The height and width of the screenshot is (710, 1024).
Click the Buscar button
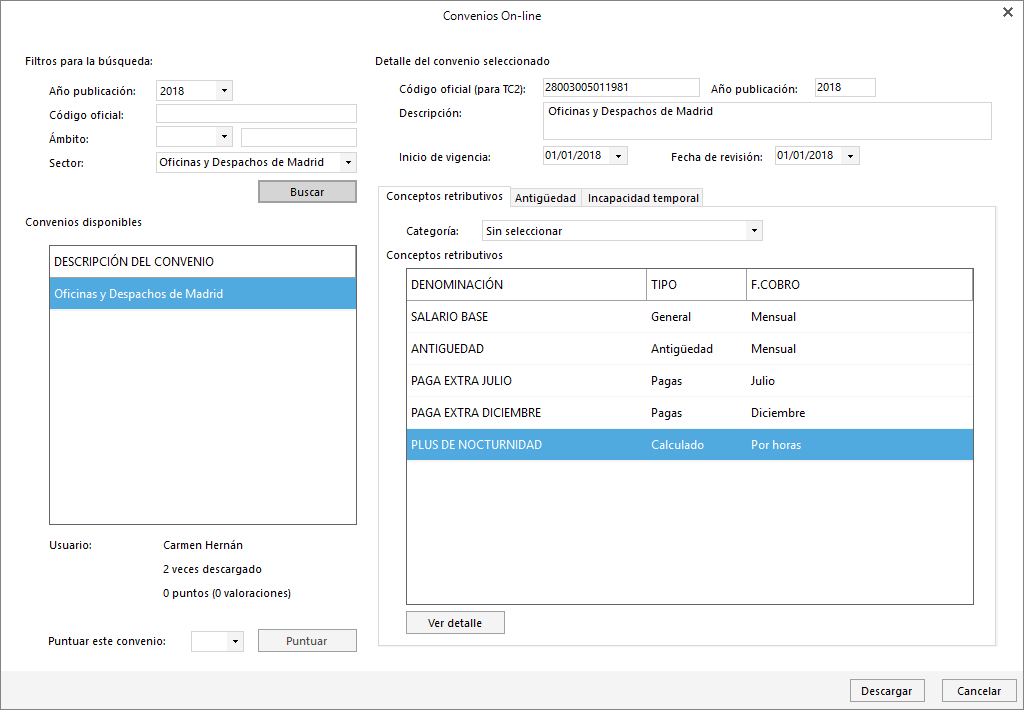[x=307, y=191]
